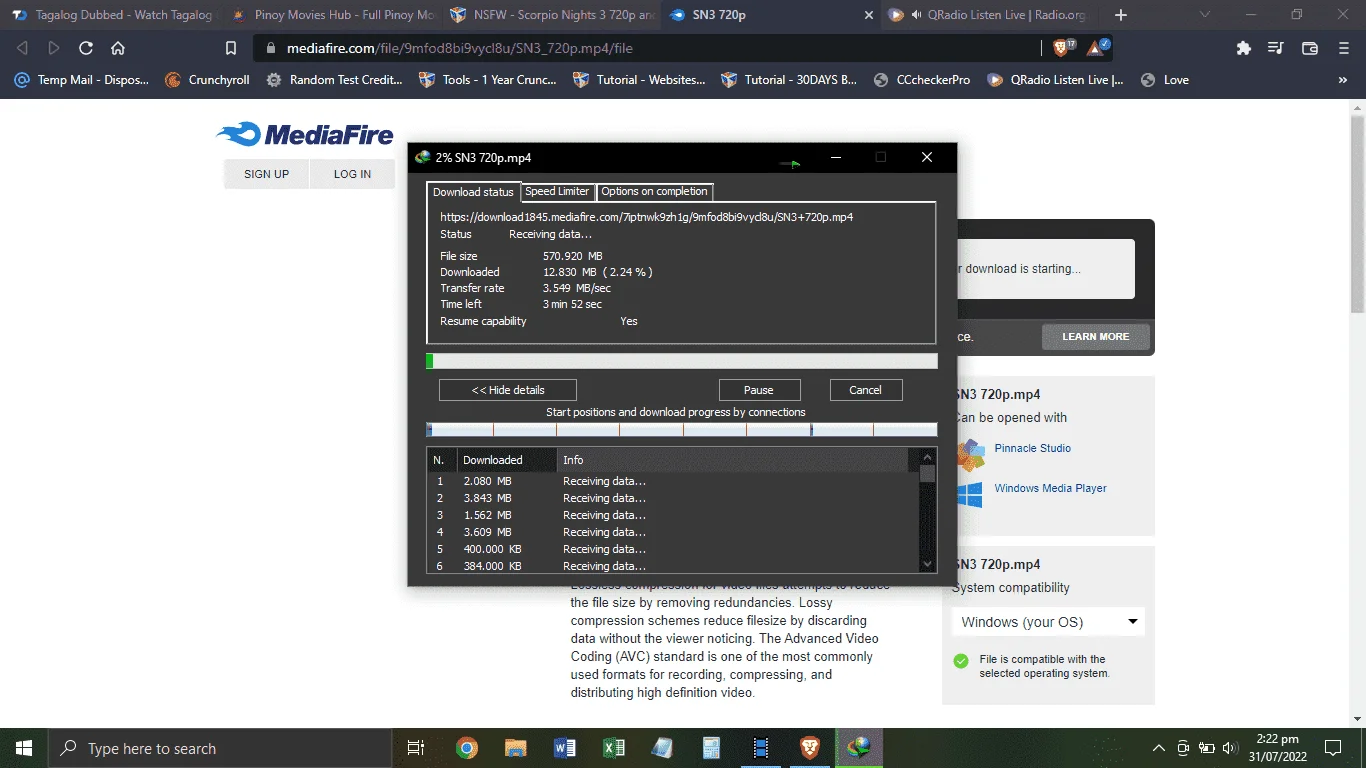
Task: Expand the hidden bookmarks overflow chevron
Action: 1343,80
